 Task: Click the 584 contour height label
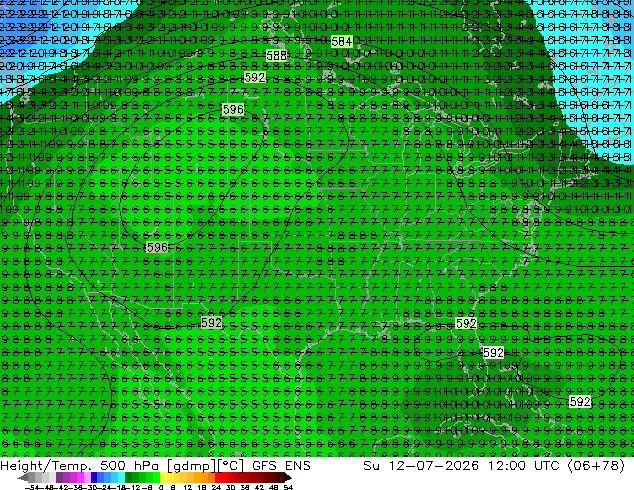click(x=342, y=42)
